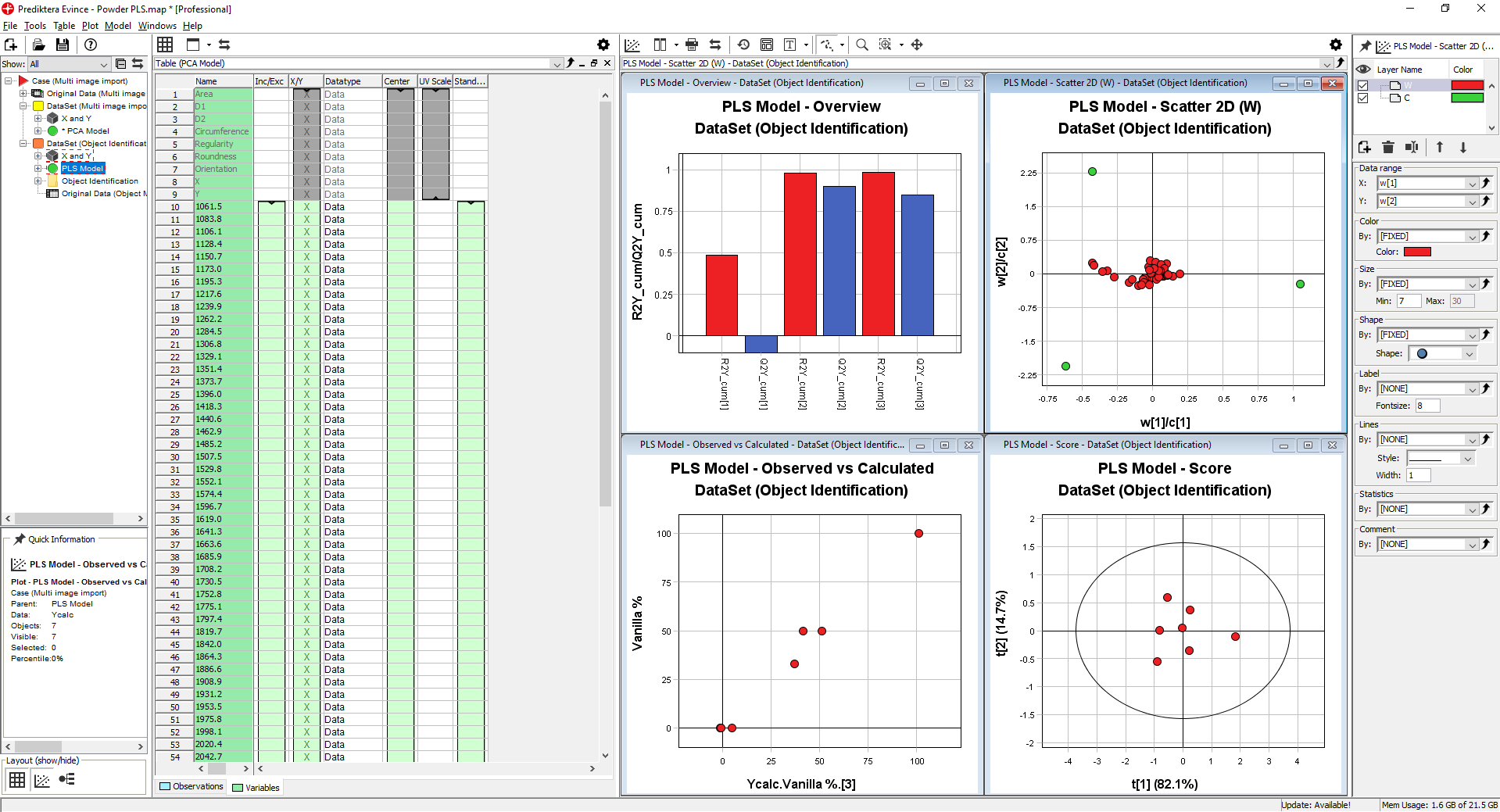Screen dimensions: 1500x812
Task: Click the save project icon
Action: [63, 45]
